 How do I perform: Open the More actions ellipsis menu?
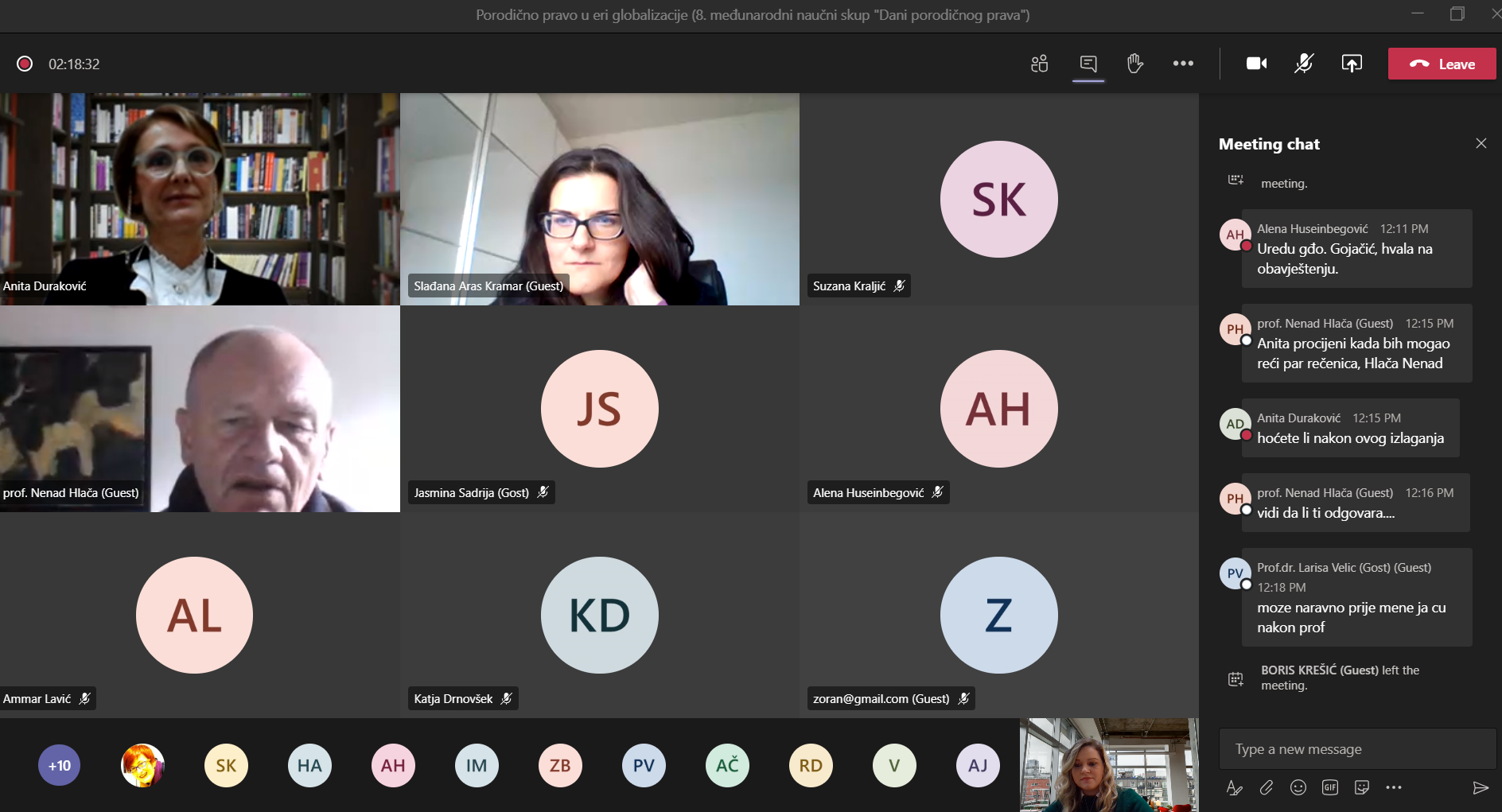click(1183, 64)
